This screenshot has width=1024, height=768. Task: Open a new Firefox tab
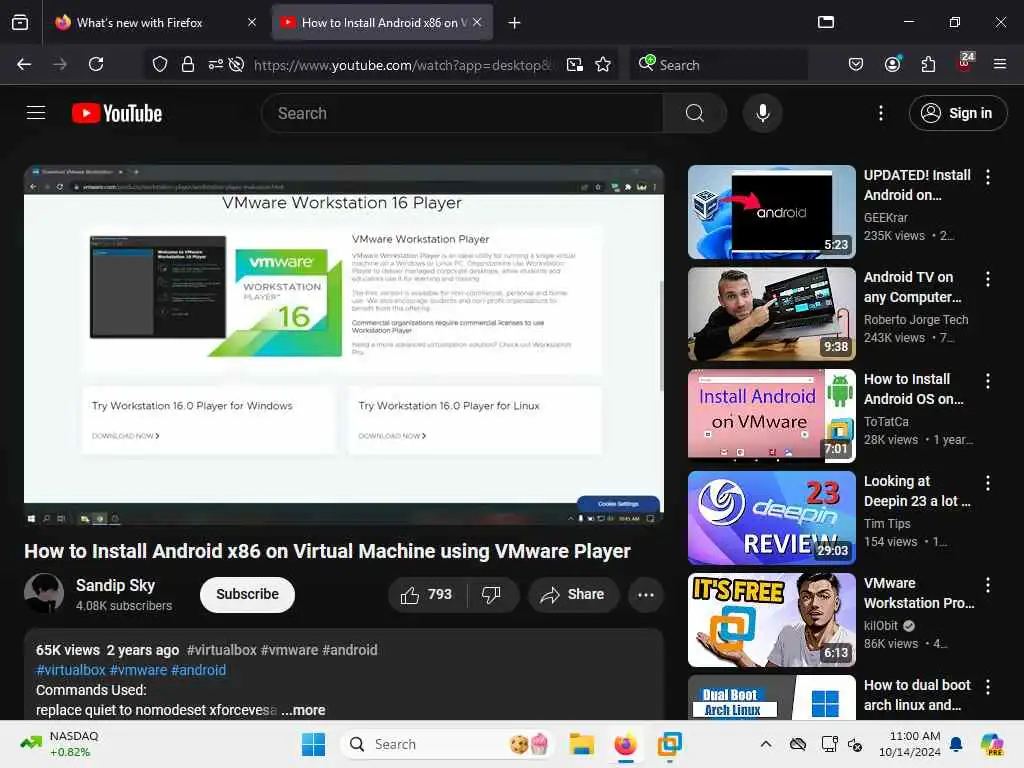(514, 23)
